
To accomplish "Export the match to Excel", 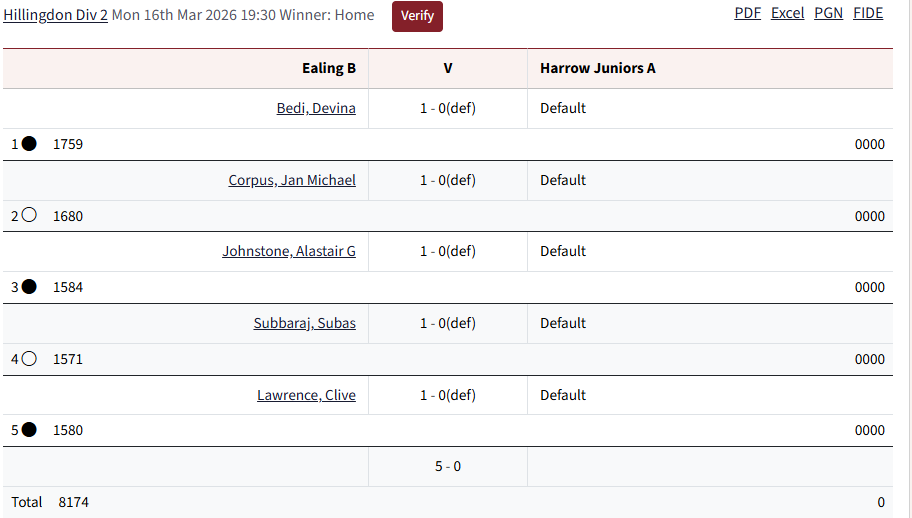I will click(x=787, y=13).
